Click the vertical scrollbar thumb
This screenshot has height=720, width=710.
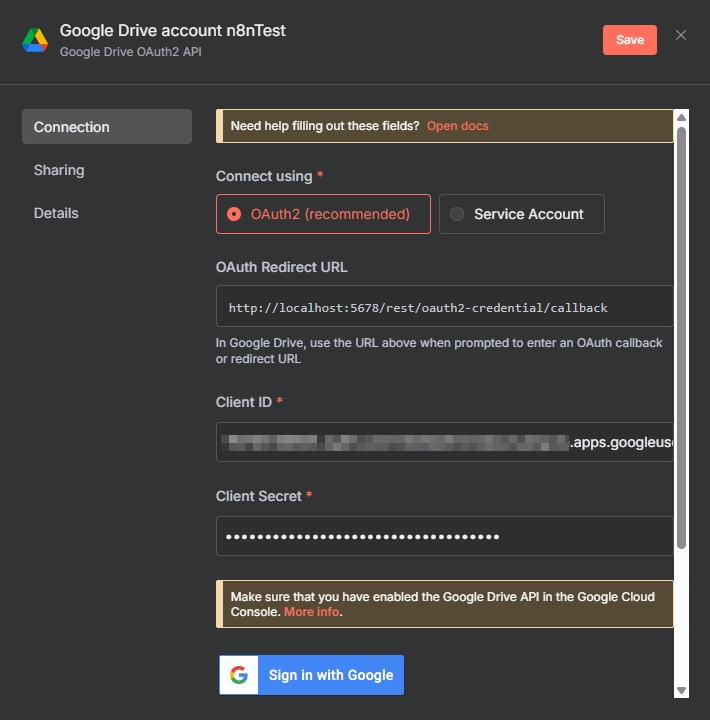[x=682, y=338]
